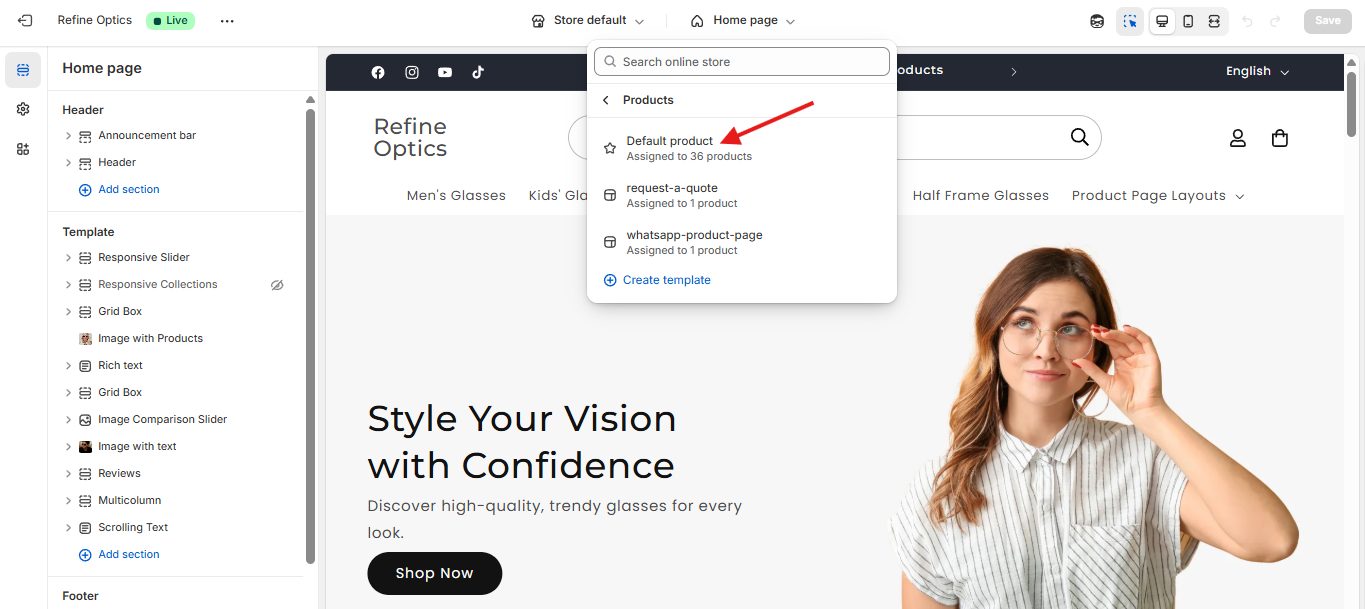This screenshot has width=1365, height=609.
Task: Click the Shop Now button
Action: [x=434, y=573]
